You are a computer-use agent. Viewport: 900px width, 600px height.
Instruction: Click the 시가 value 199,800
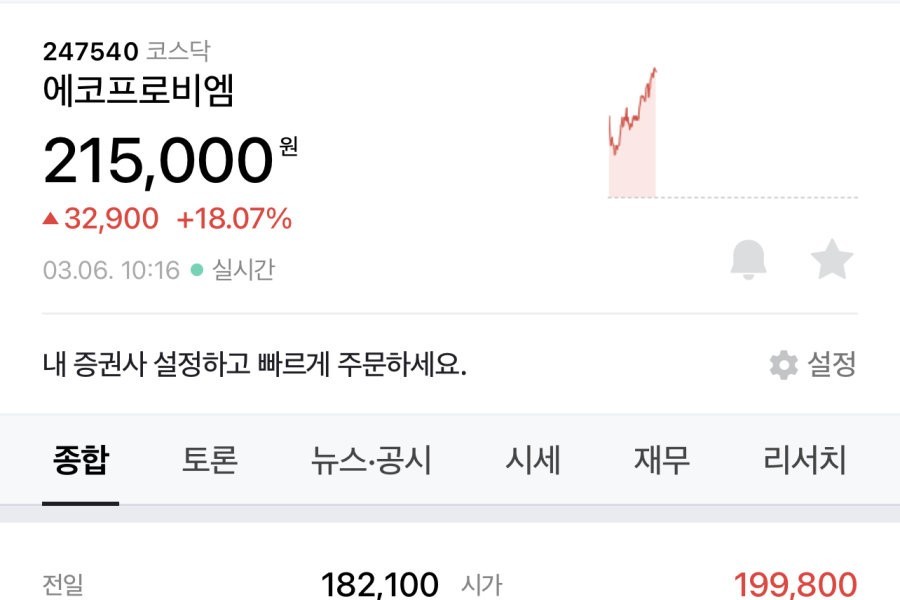point(795,584)
